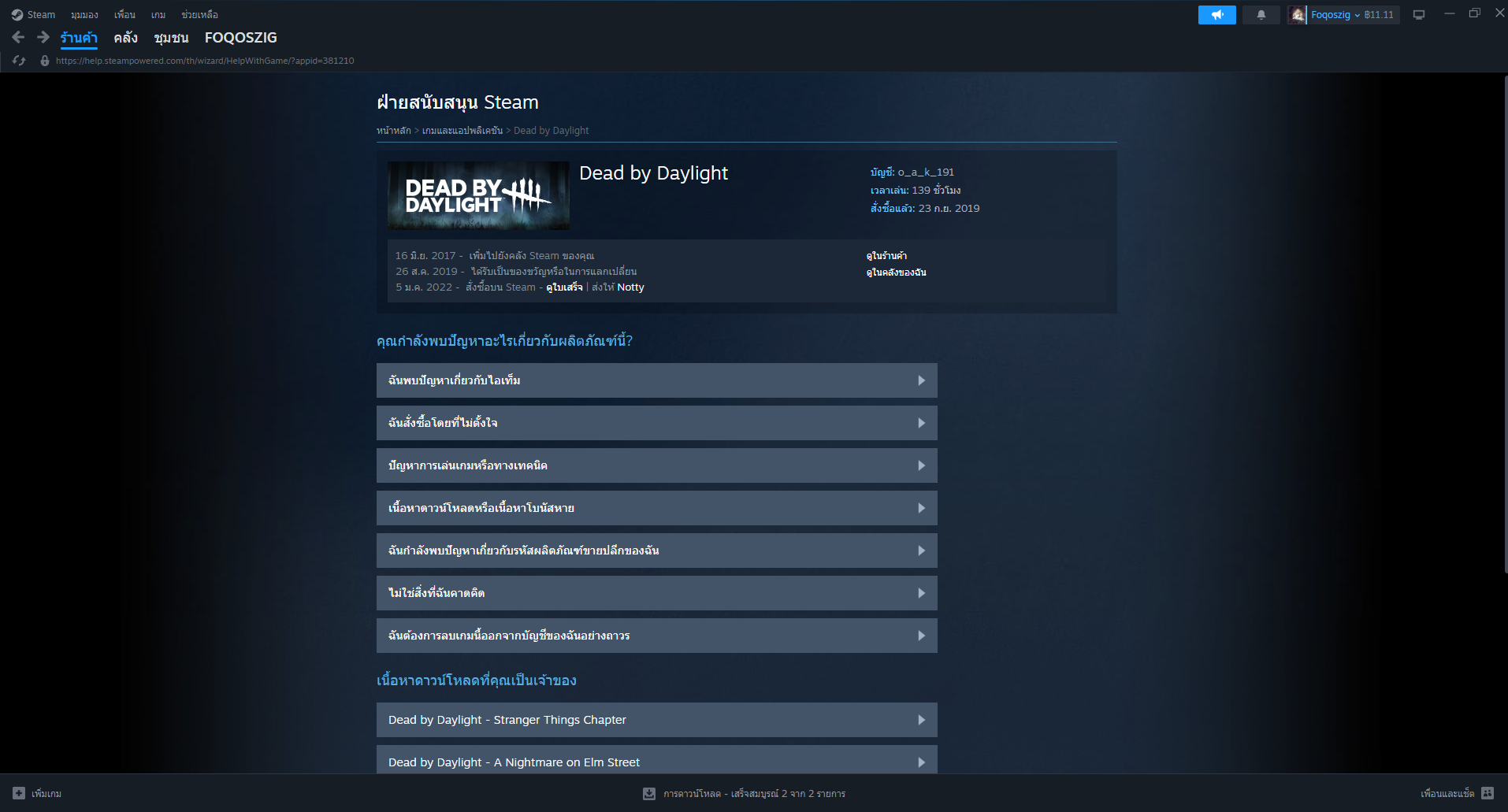
Task: Expand ปัญหาการเล่นเกมหรือทางเทคนิค option
Action: coord(657,465)
